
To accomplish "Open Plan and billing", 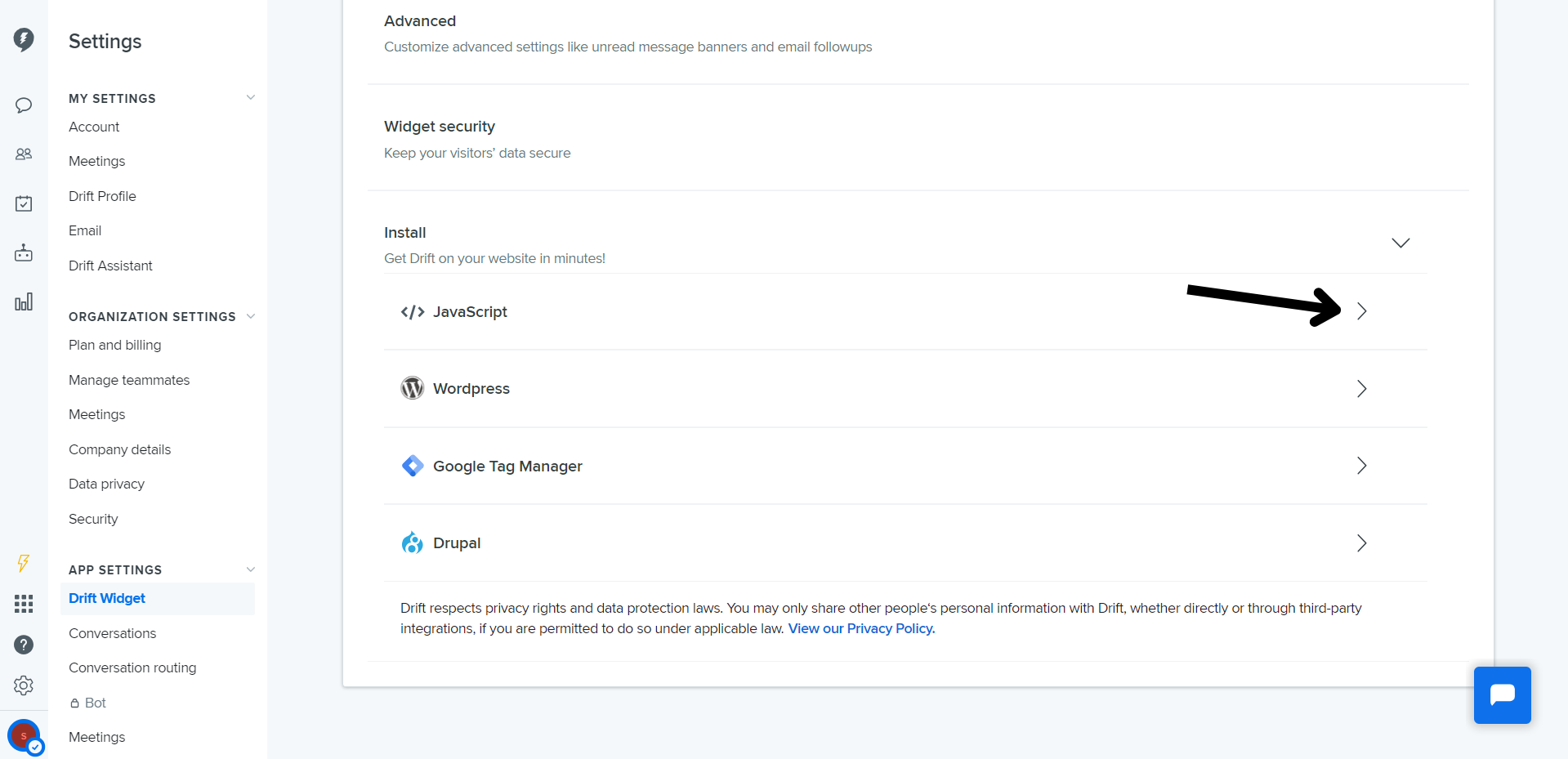I will [114, 345].
